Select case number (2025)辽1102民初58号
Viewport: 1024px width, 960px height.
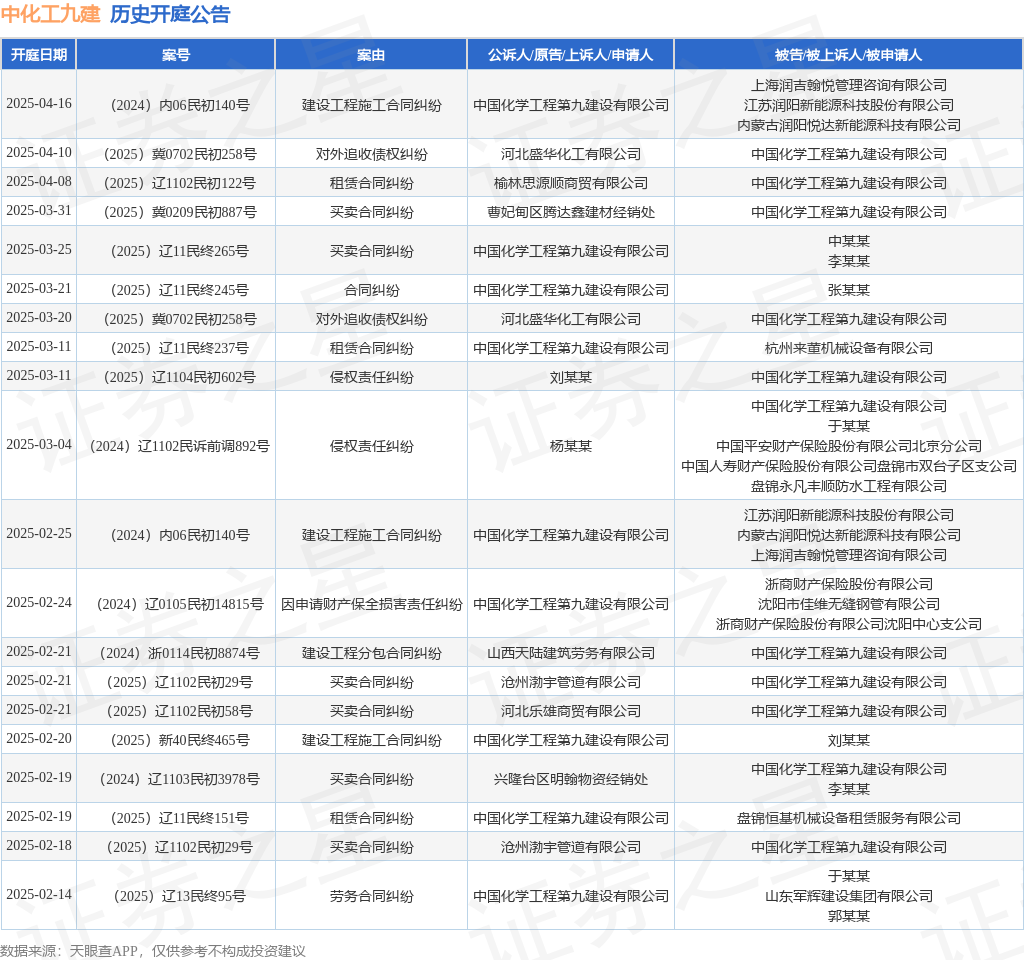click(x=180, y=711)
